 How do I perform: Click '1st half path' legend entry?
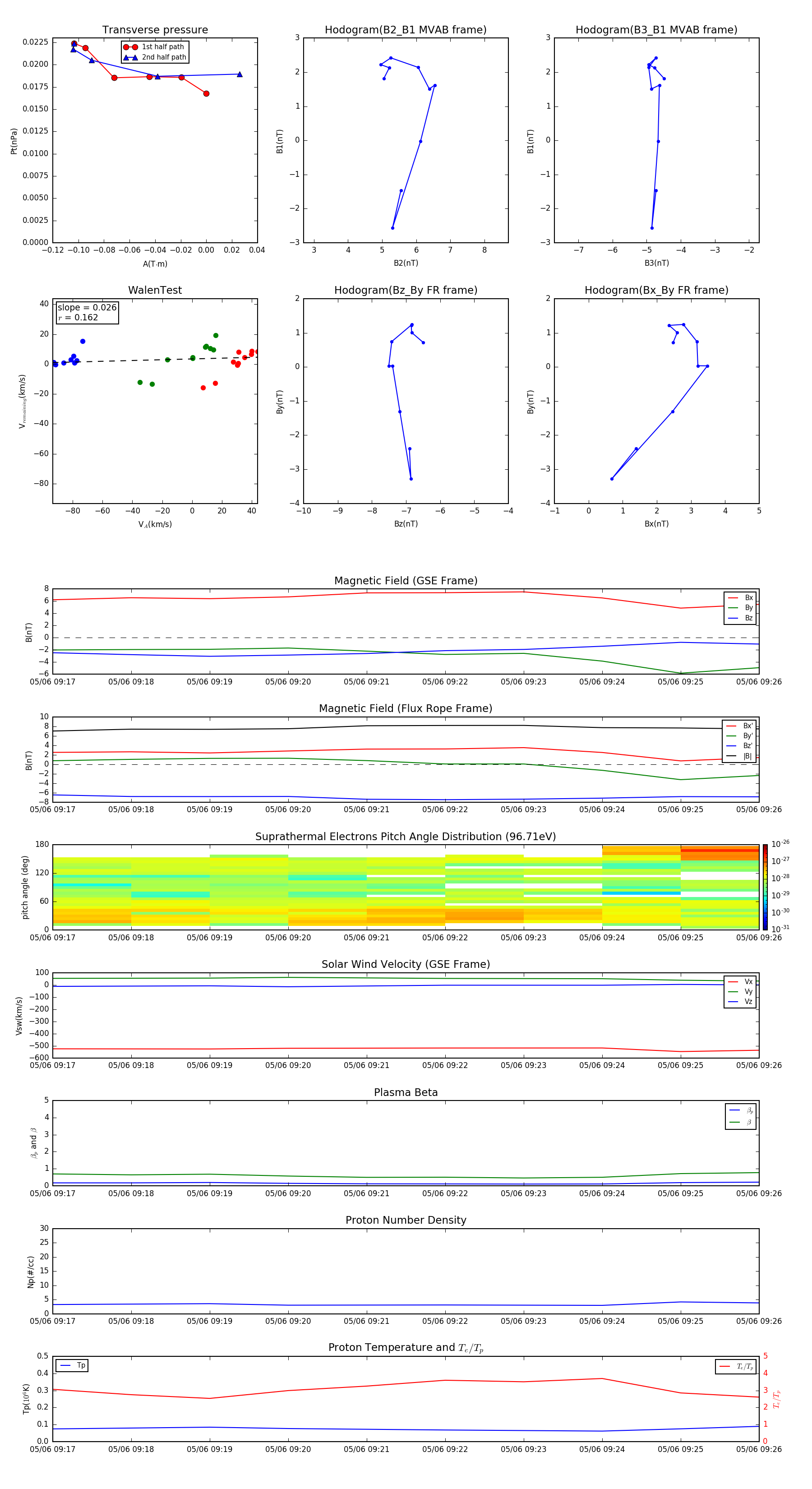tap(154, 47)
